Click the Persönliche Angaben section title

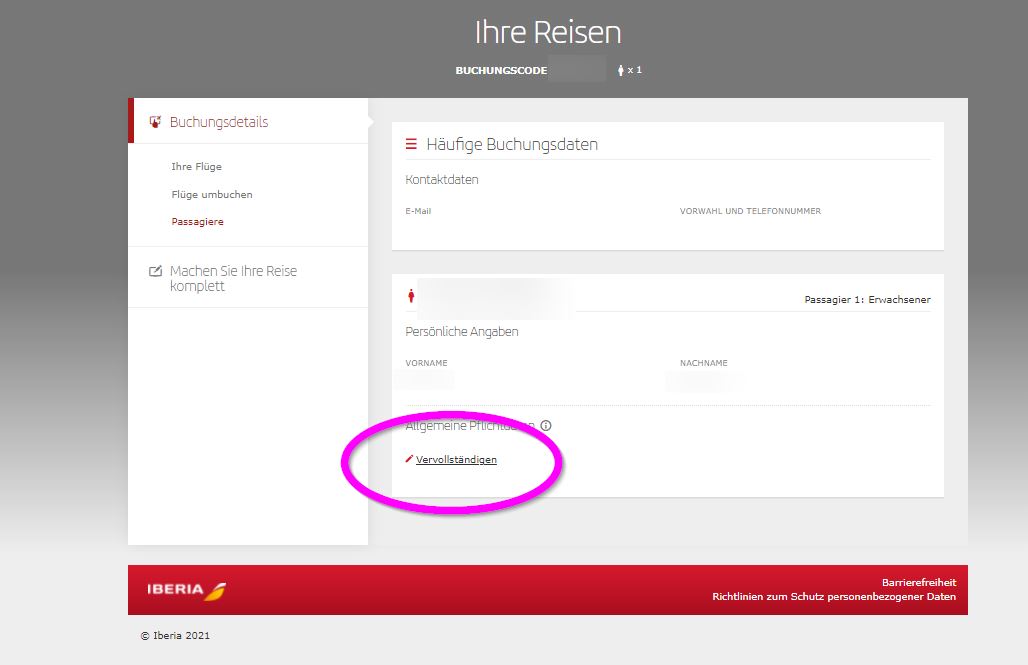pos(462,332)
